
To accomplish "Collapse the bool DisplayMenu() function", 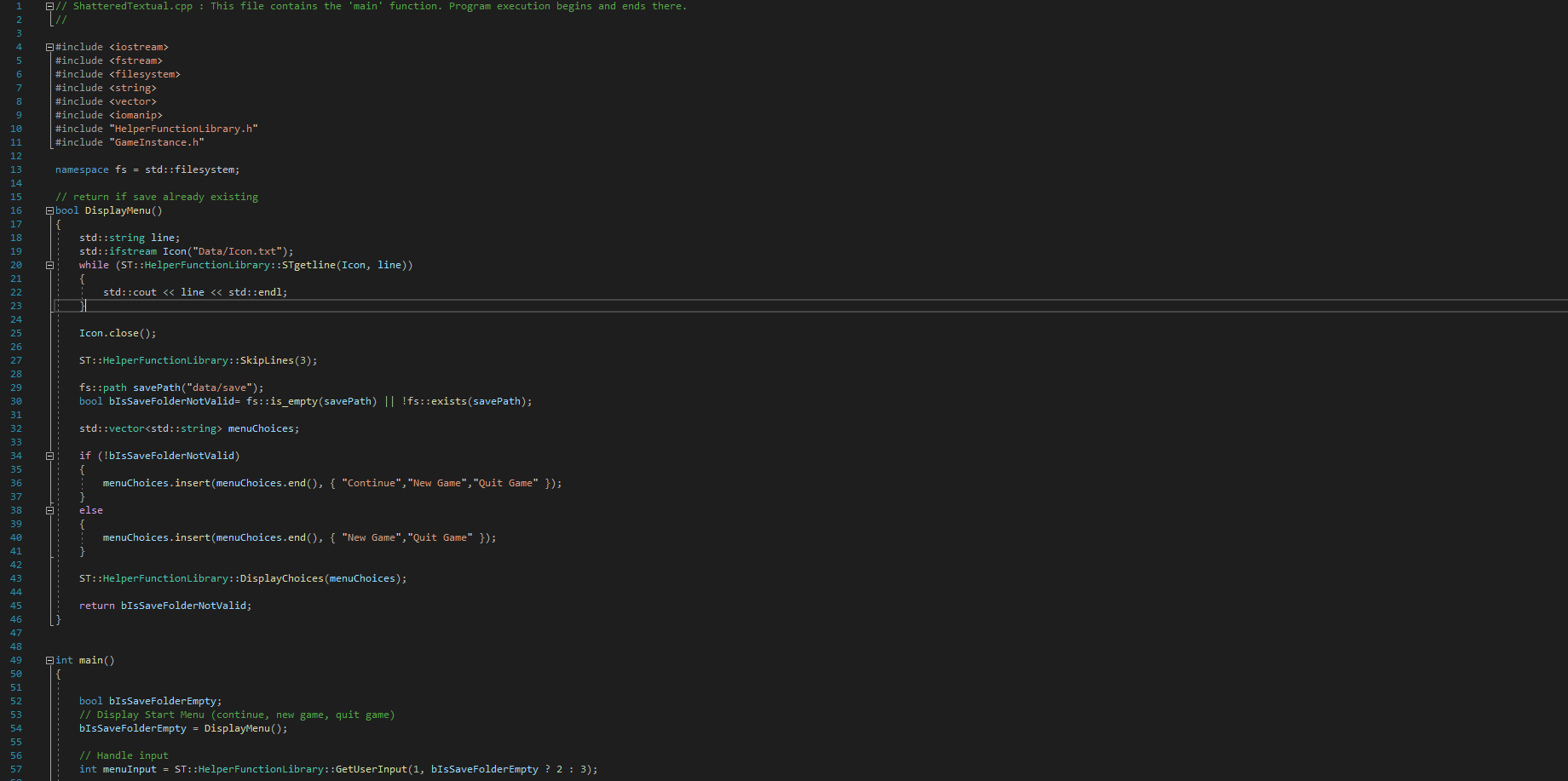I will 49,210.
